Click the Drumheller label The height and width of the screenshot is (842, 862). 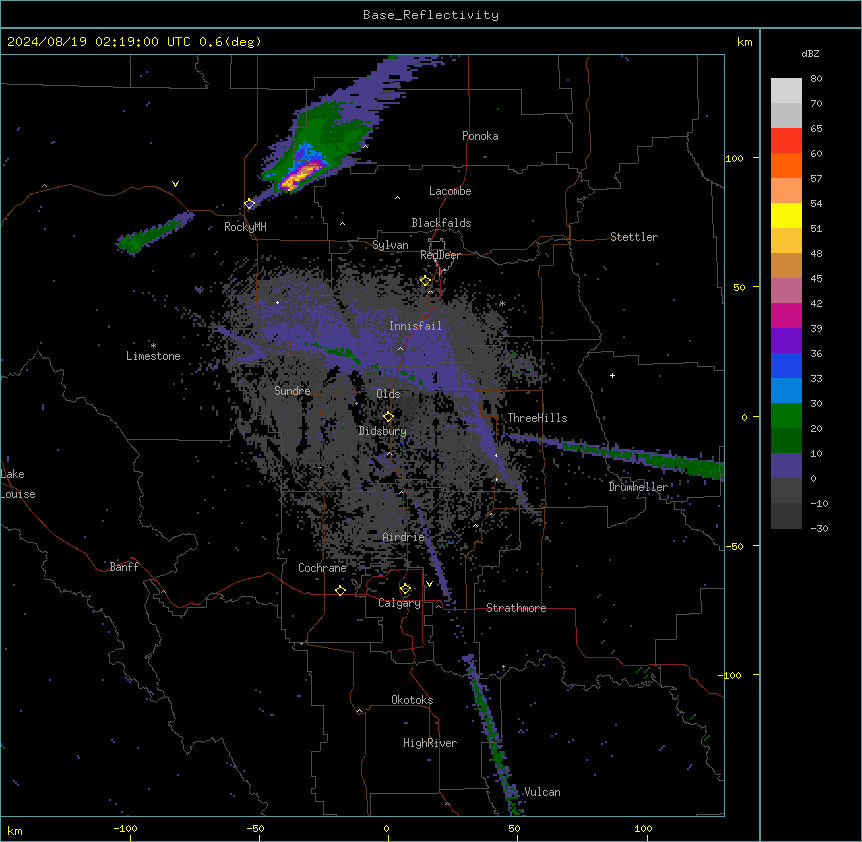point(638,487)
